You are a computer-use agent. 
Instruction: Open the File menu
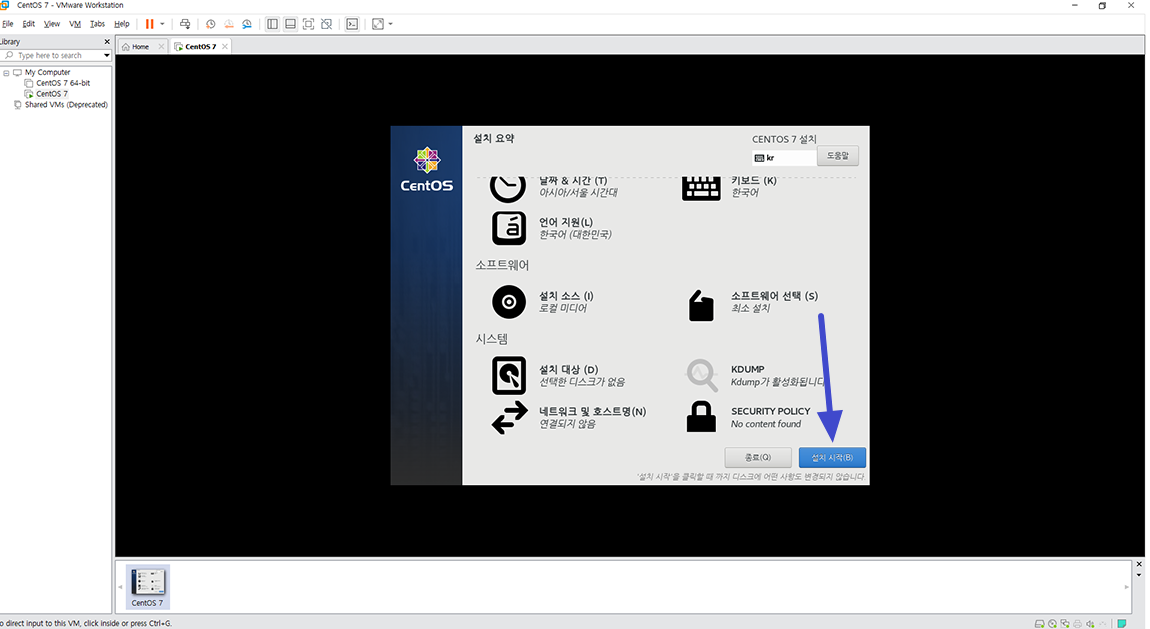(8, 24)
